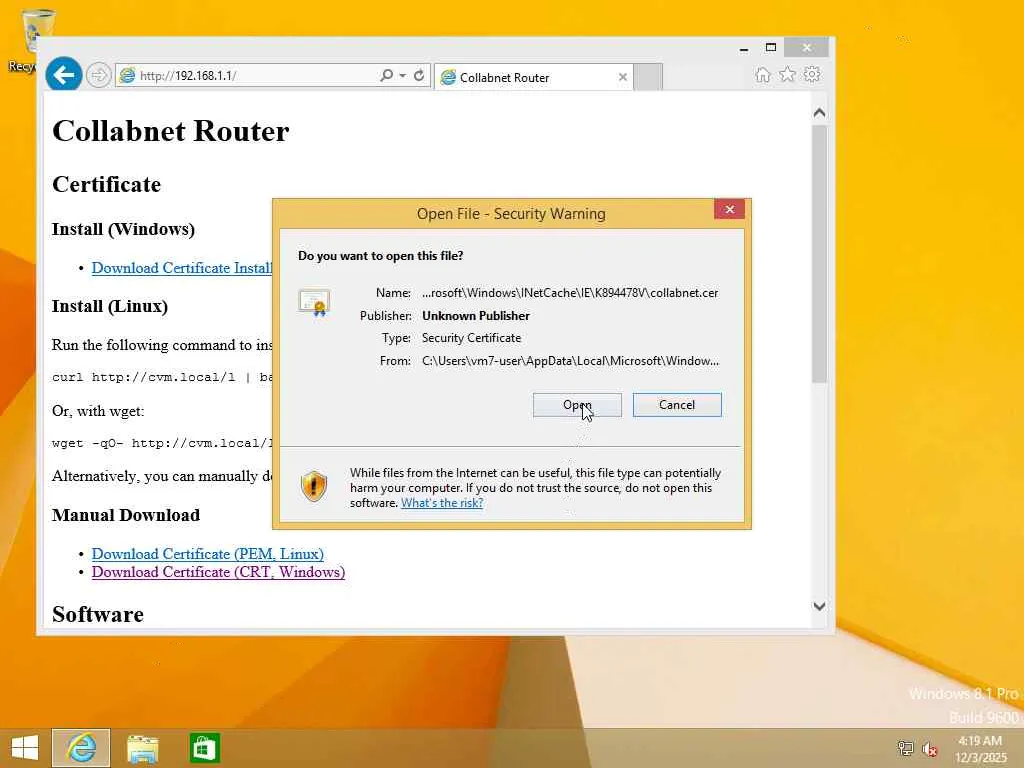Click the certificate file icon in dialog
The image size is (1024, 768).
[x=314, y=303]
